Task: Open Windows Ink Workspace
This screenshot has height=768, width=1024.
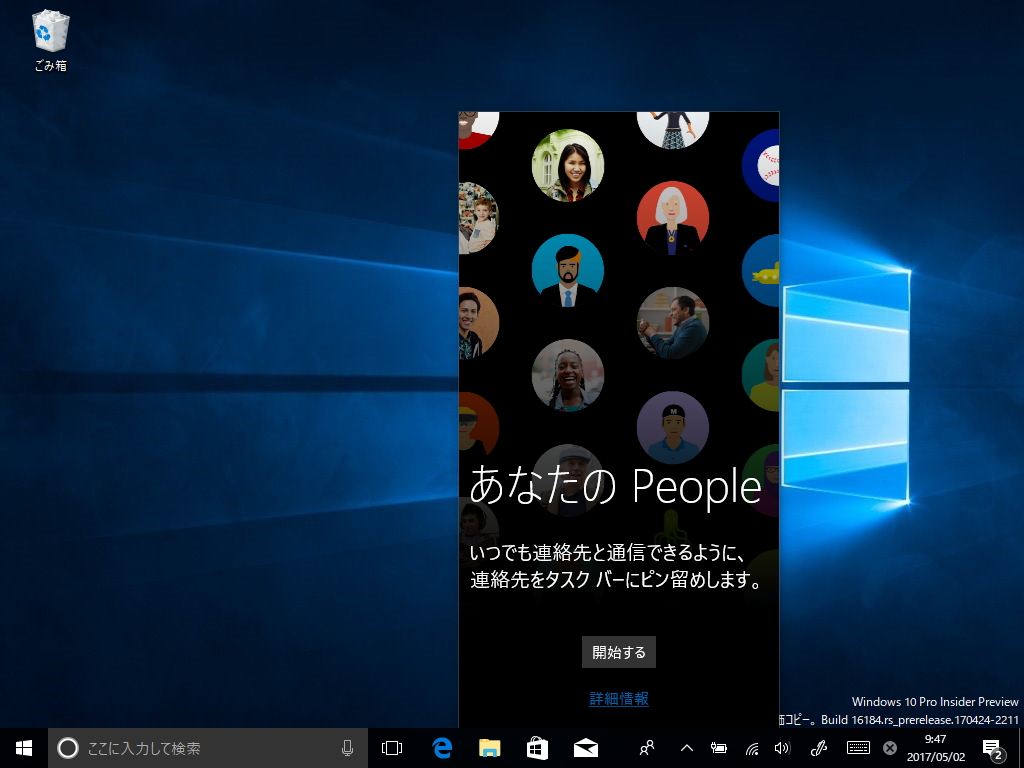Action: pos(820,747)
